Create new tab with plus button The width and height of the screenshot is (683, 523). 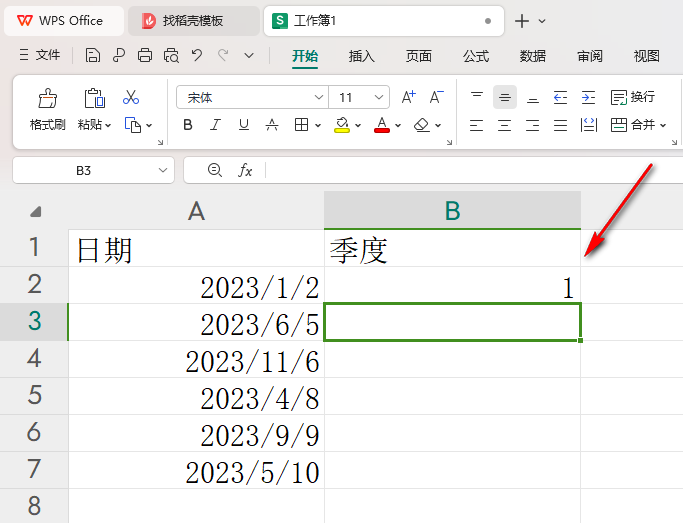[522, 21]
